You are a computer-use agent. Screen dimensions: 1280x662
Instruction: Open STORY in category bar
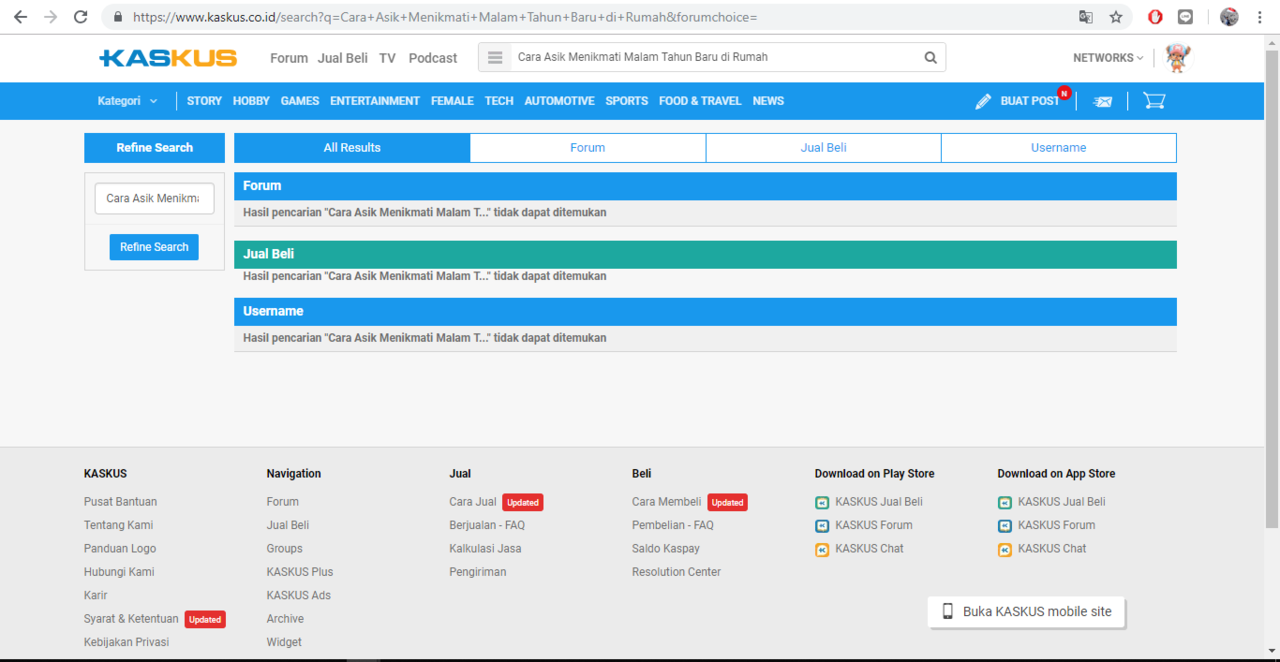pos(204,101)
